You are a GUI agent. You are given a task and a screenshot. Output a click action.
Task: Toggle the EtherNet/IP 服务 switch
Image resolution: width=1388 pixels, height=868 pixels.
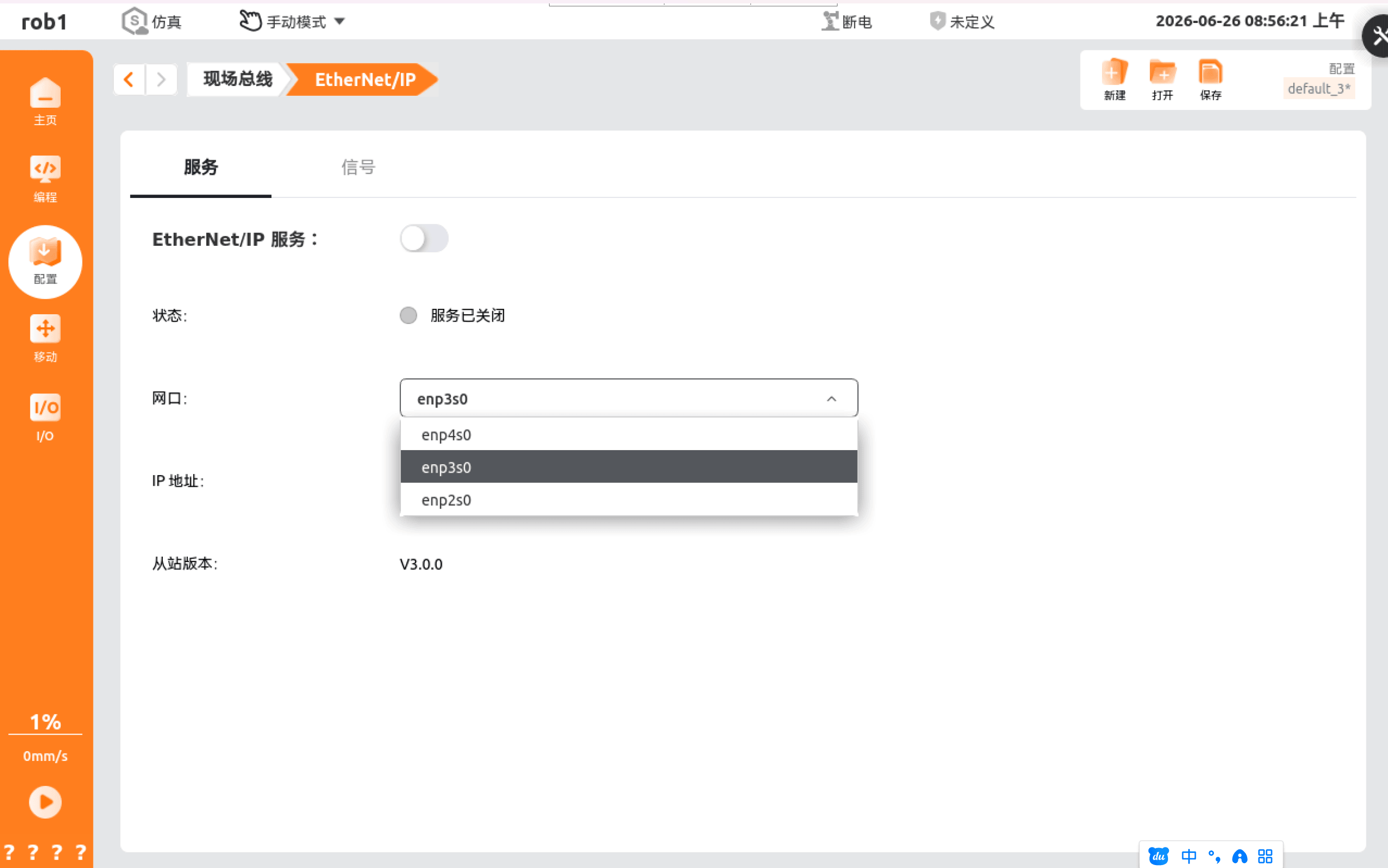point(424,238)
